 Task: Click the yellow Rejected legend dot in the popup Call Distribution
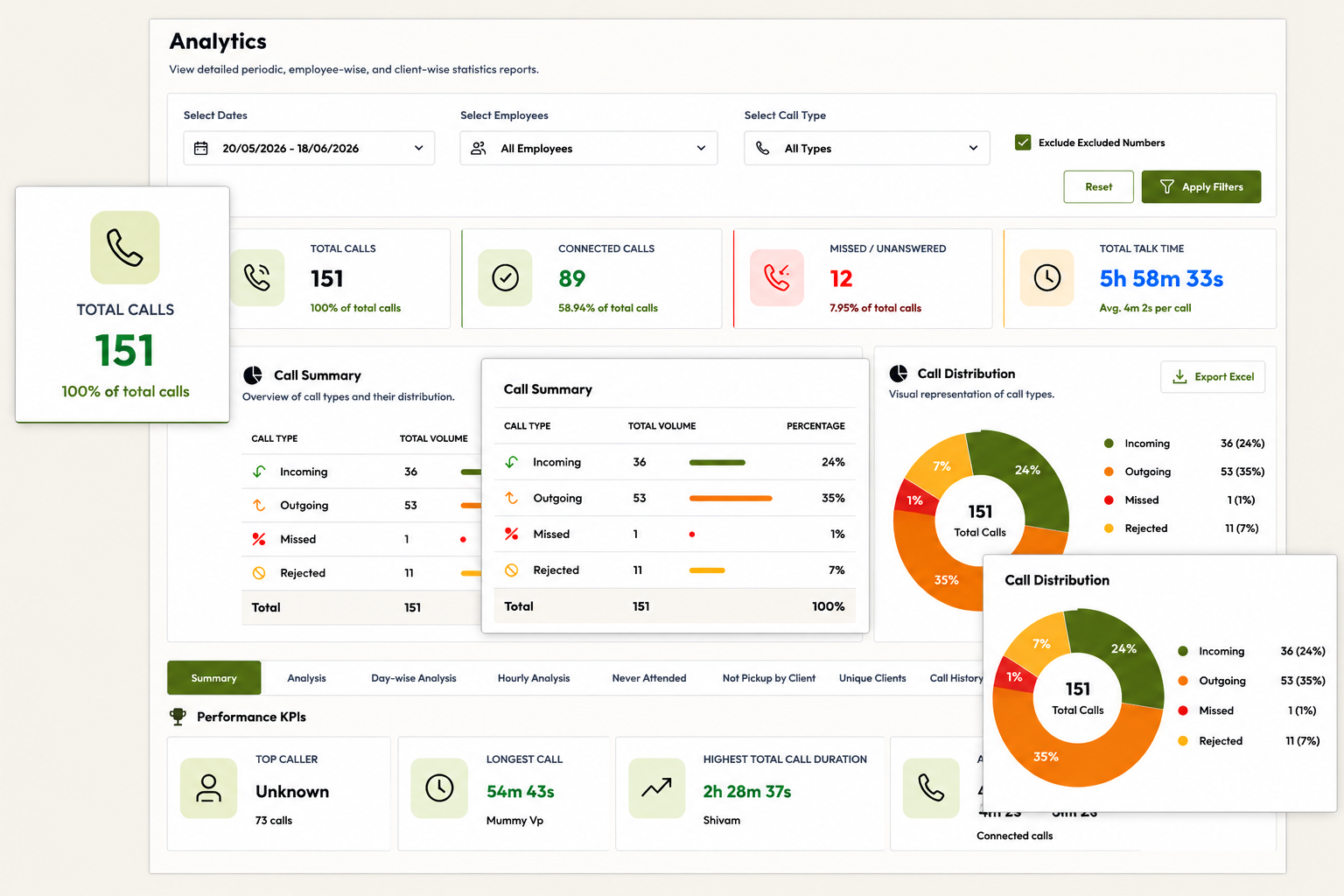click(1183, 741)
